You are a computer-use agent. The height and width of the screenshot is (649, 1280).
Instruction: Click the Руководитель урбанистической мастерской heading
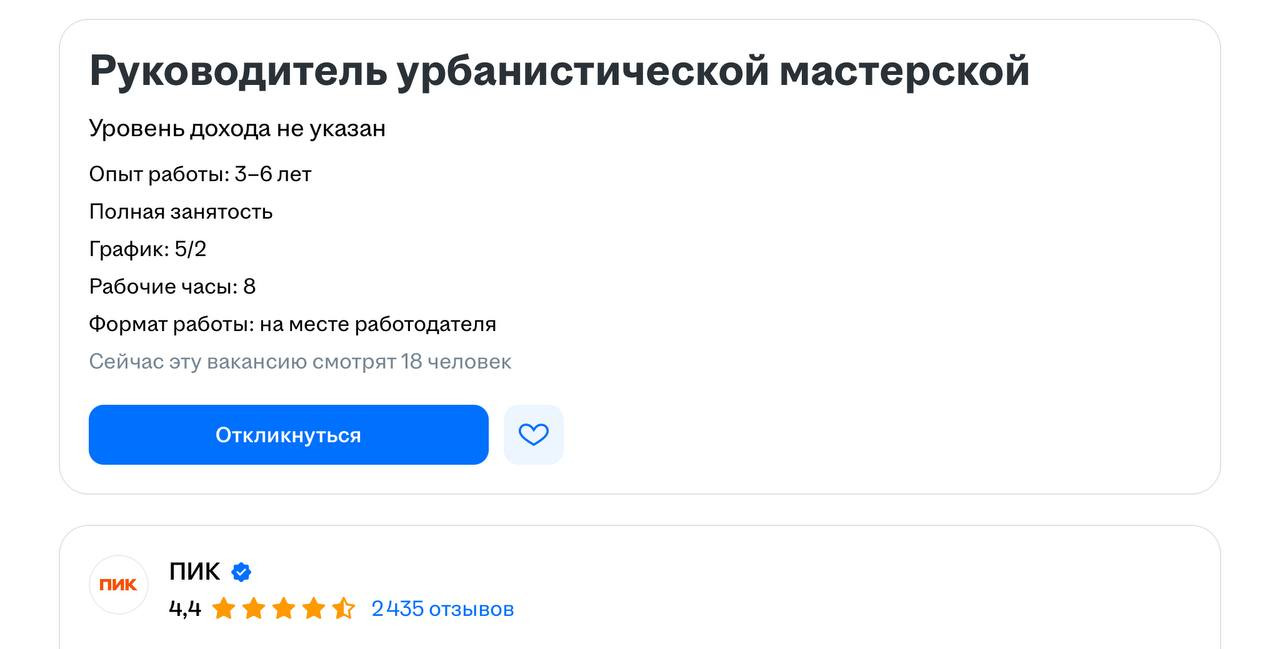(559, 71)
